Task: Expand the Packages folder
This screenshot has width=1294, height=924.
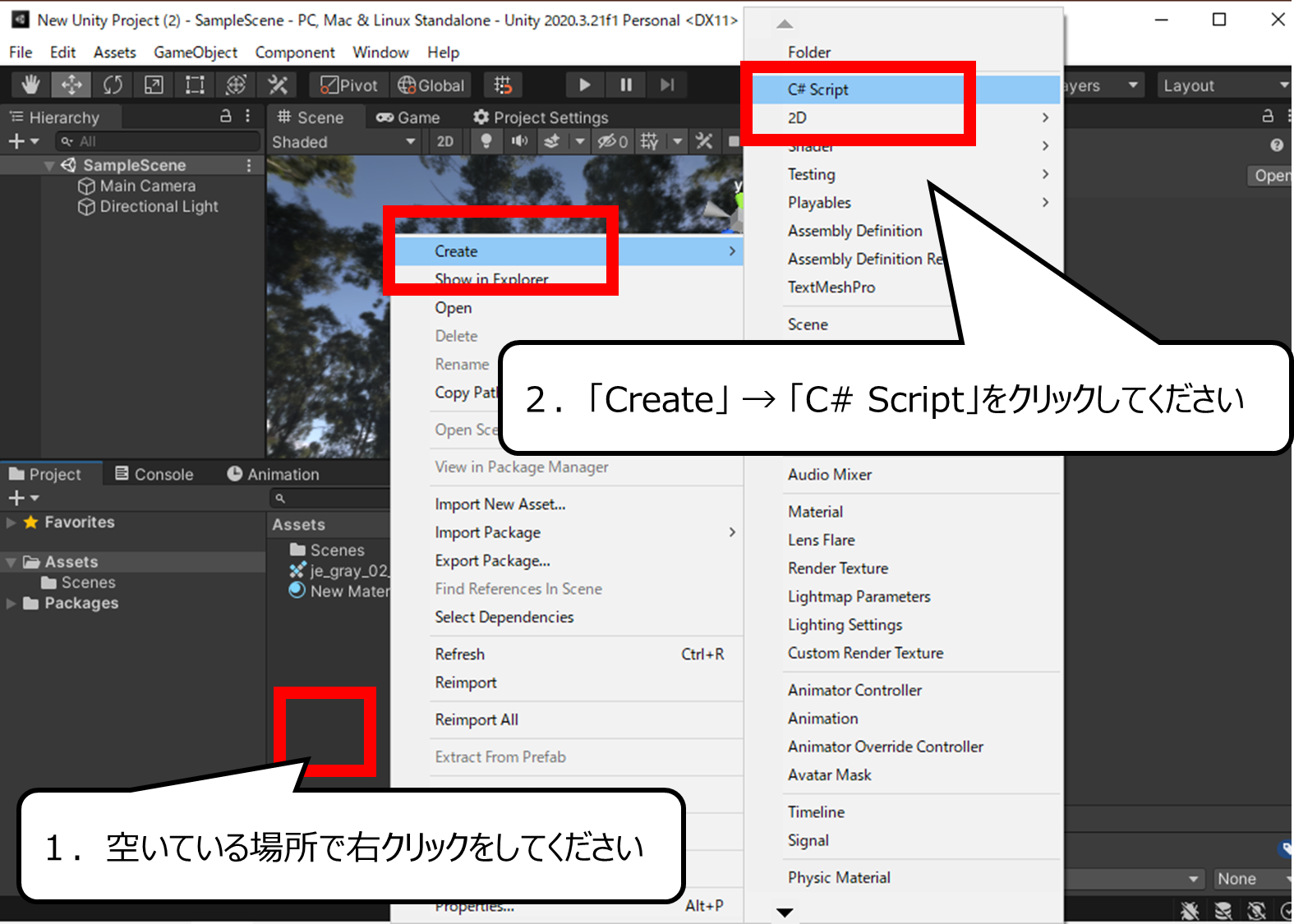Action: [x=12, y=604]
